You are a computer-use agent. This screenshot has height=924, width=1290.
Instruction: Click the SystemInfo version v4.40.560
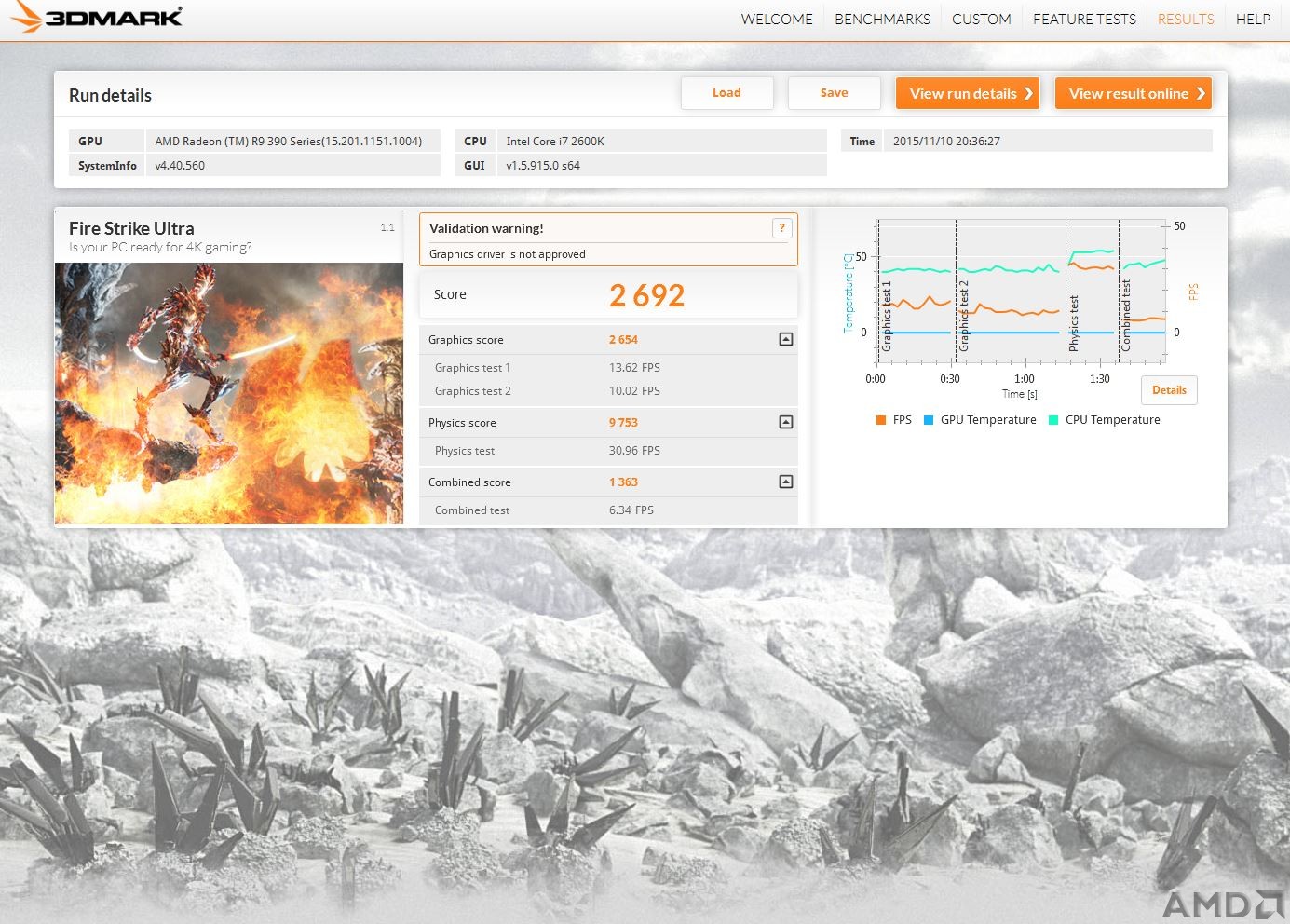180,166
